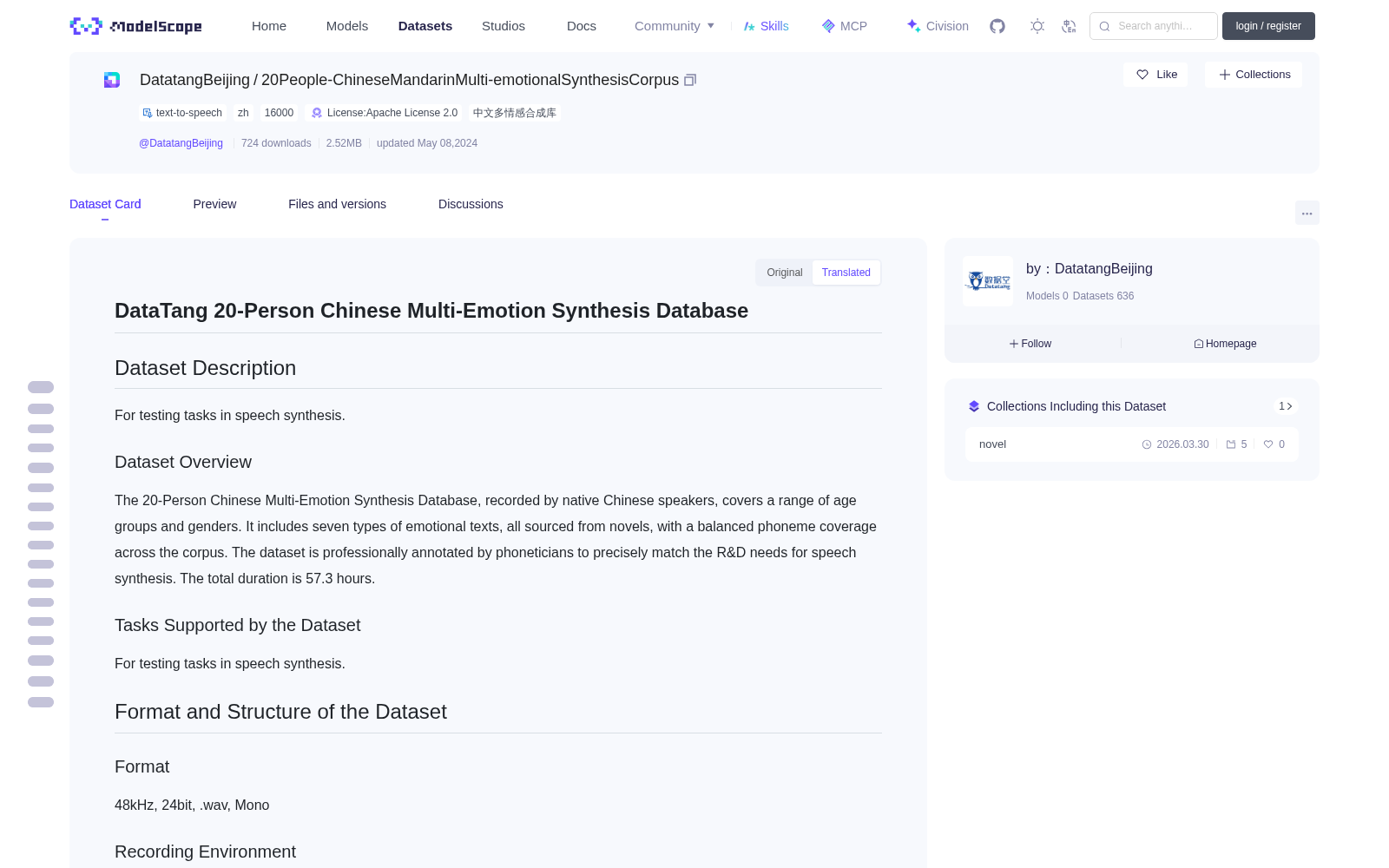Open the @DatatangBeijing profile link

click(x=181, y=143)
